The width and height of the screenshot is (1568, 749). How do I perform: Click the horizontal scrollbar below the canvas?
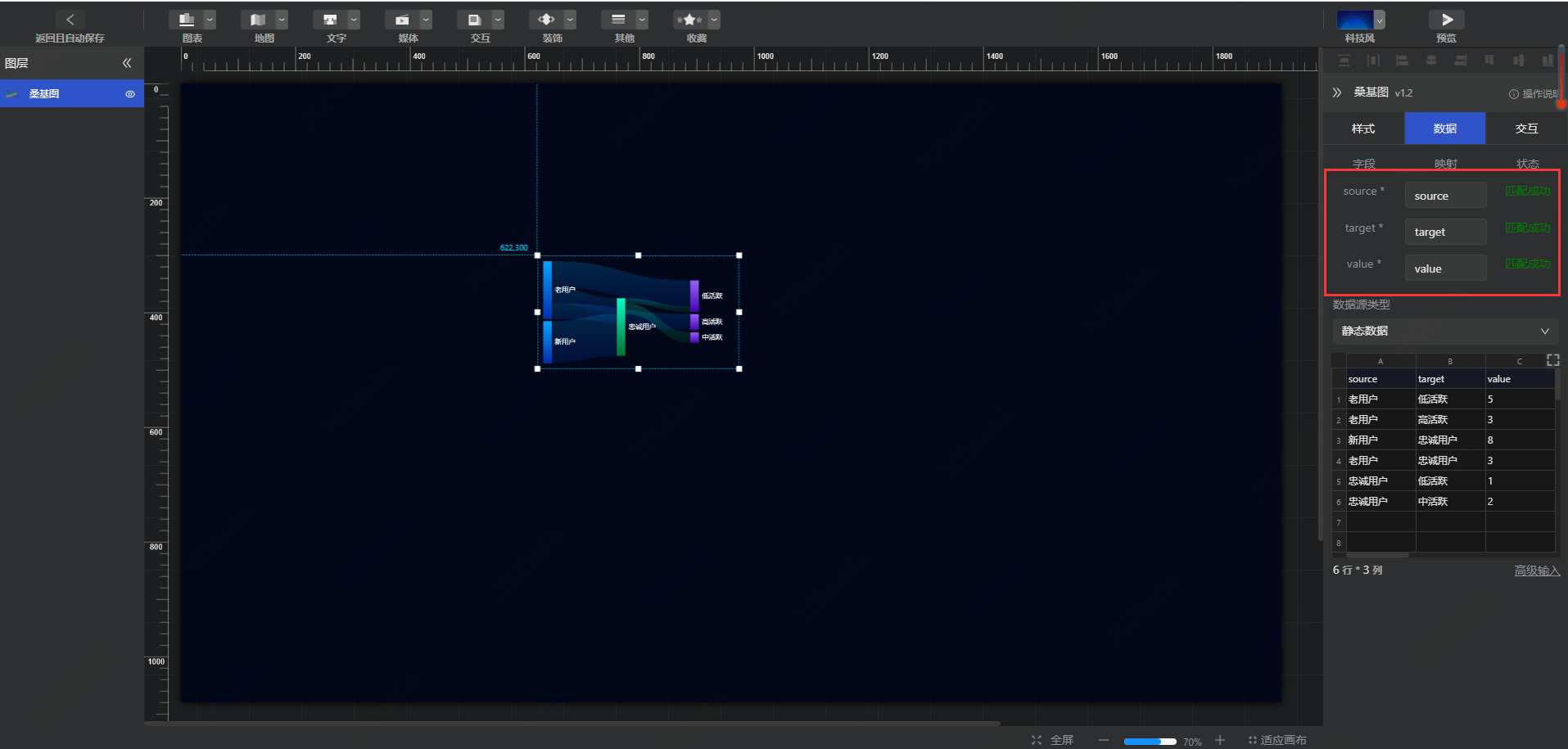(572, 724)
